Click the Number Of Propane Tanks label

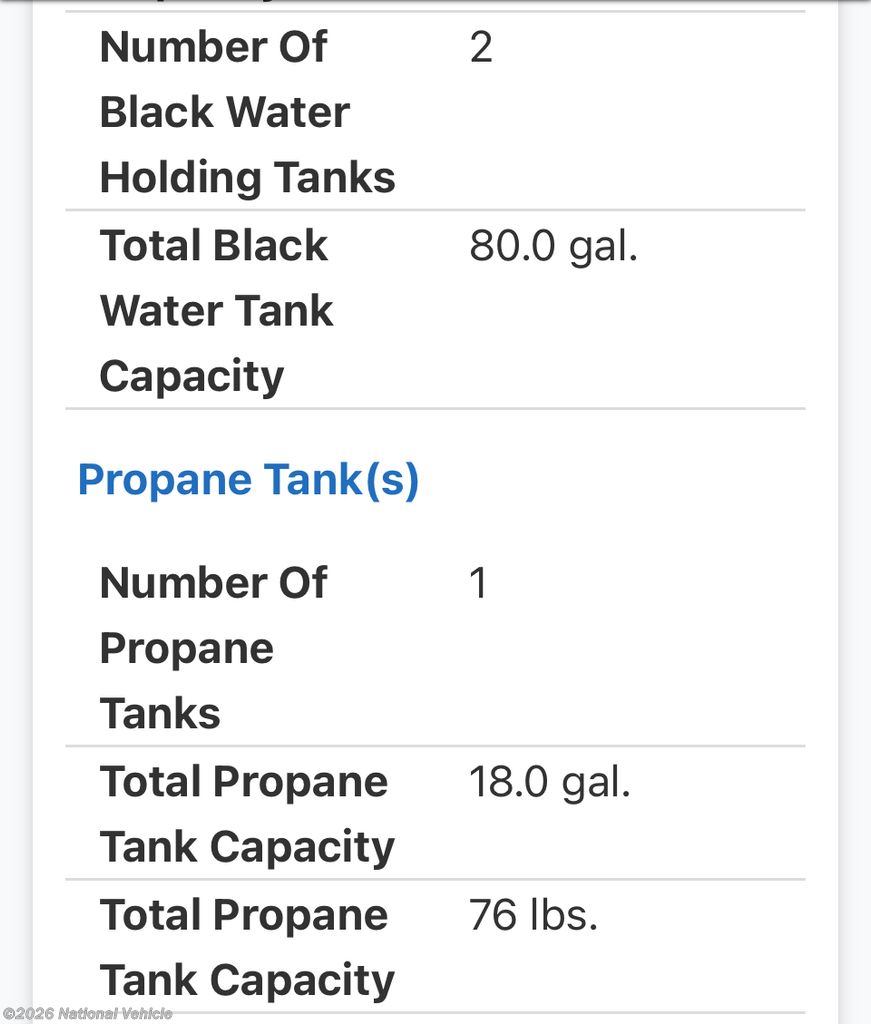click(x=213, y=648)
